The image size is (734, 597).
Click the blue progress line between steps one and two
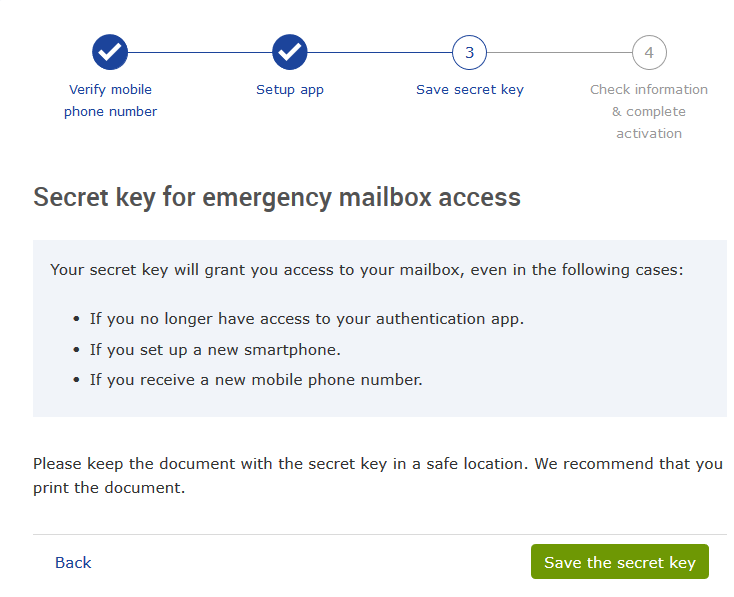tap(200, 52)
